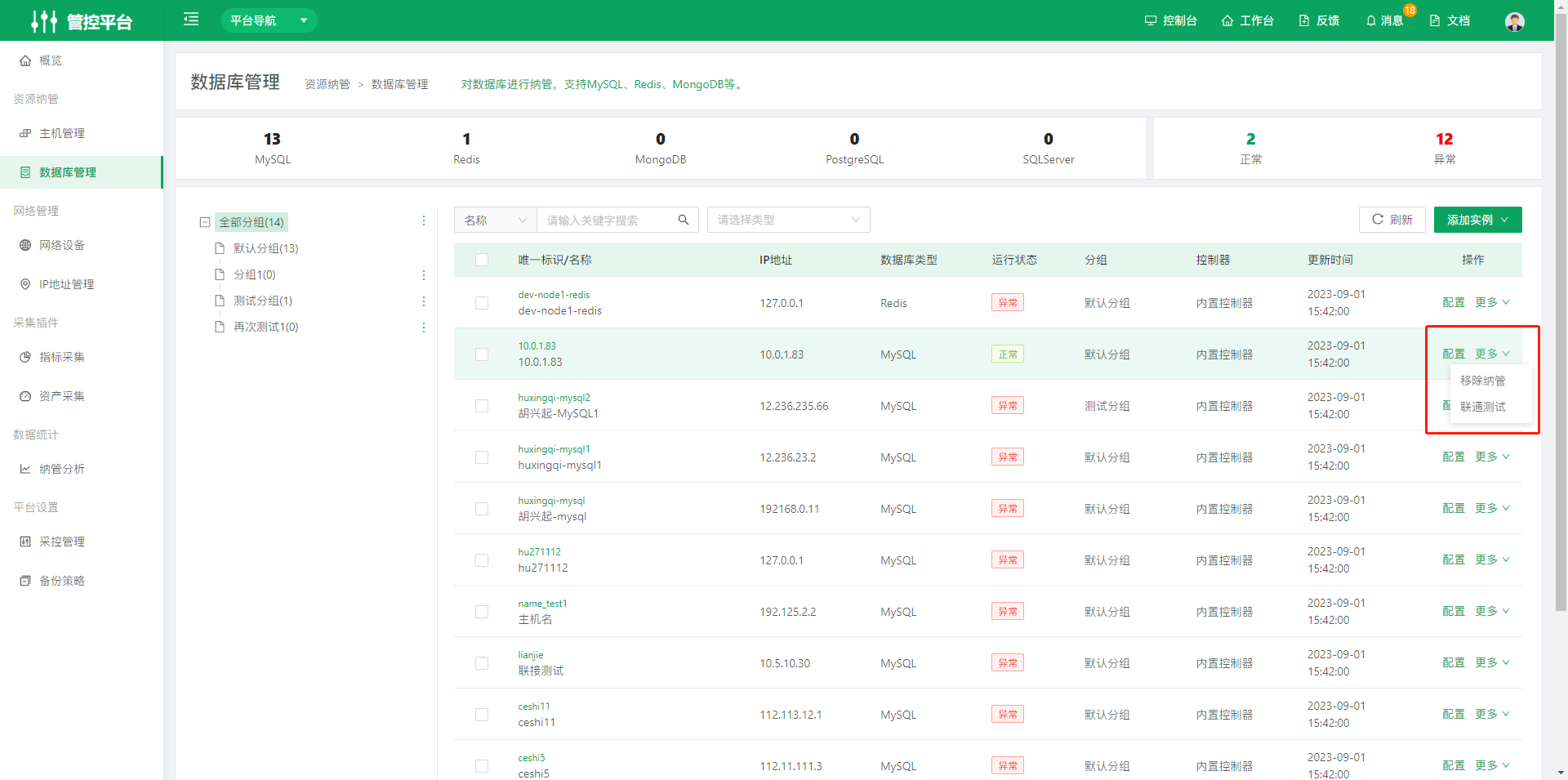Open 文档 documentation

click(x=1450, y=20)
